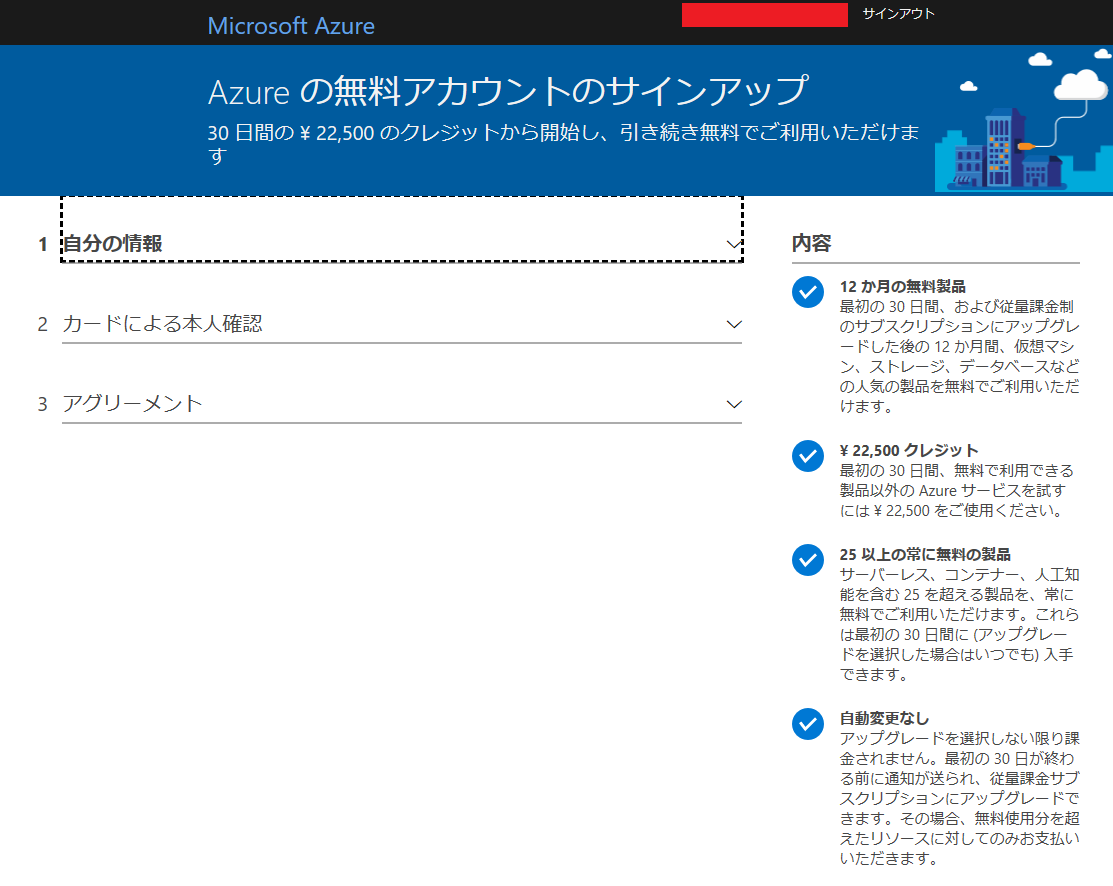Viewport: 1113px width, 886px height.
Task: Click the dashed outline around 自分の情報
Action: pyautogui.click(x=400, y=205)
